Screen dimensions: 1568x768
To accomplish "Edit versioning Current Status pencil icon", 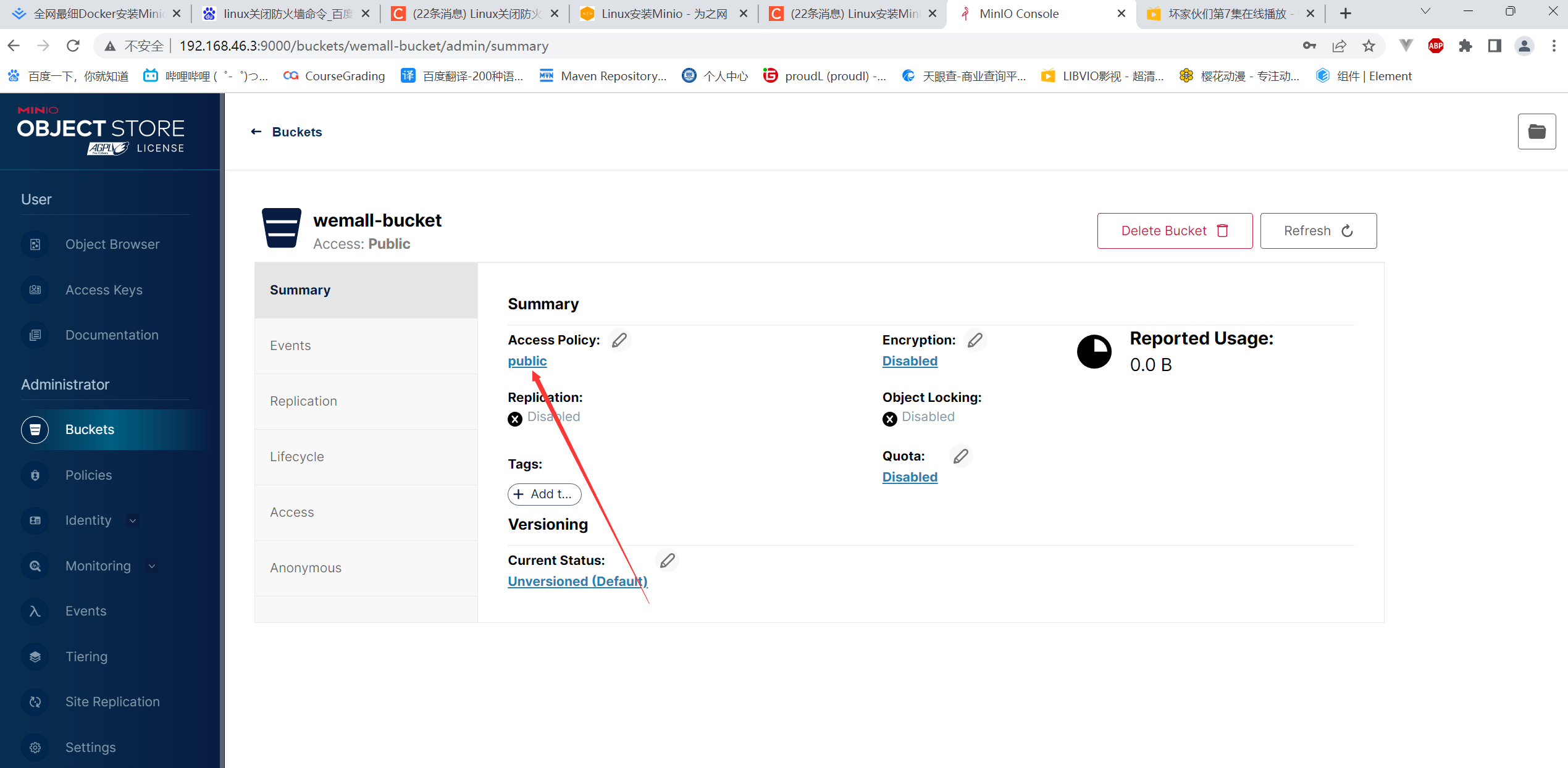I will pos(668,561).
